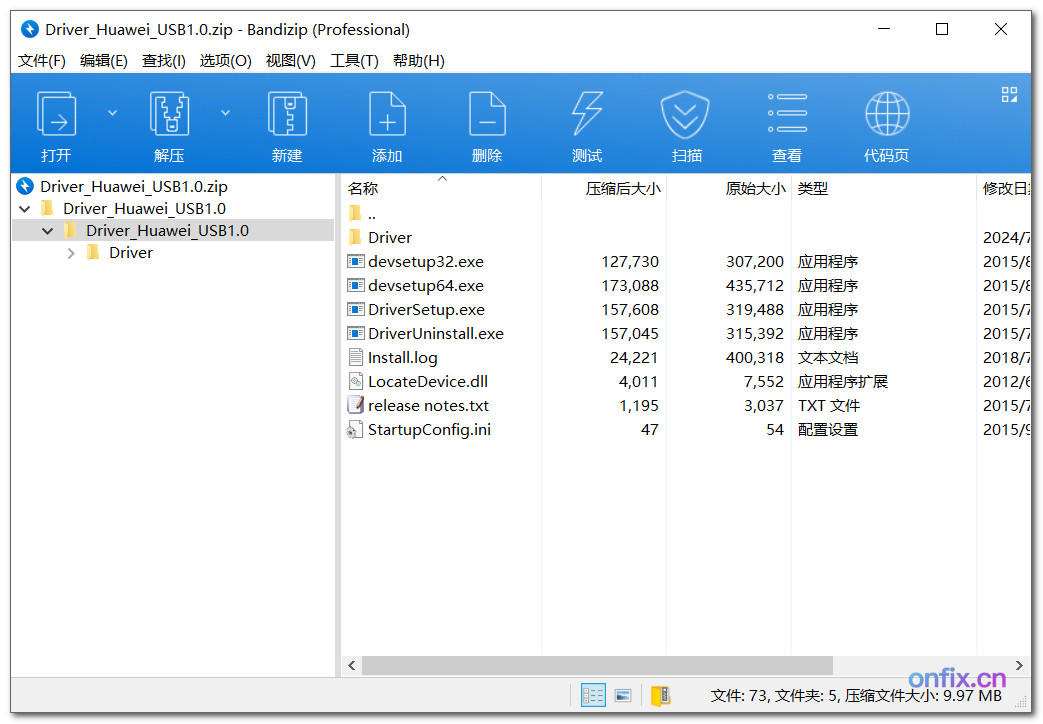Image resolution: width=1043 pixels, height=724 pixels.
Task: Open the dropdown arrow next to 打开
Action: [x=112, y=112]
